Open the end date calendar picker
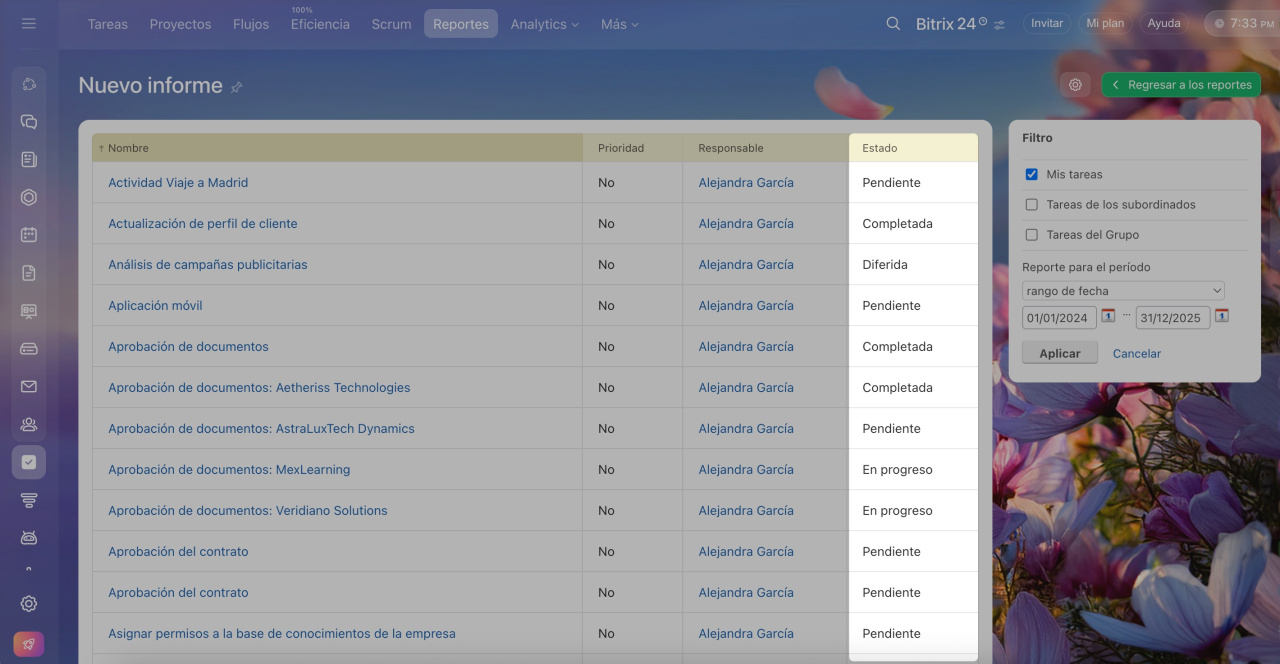This screenshot has height=664, width=1280. click(x=1222, y=316)
